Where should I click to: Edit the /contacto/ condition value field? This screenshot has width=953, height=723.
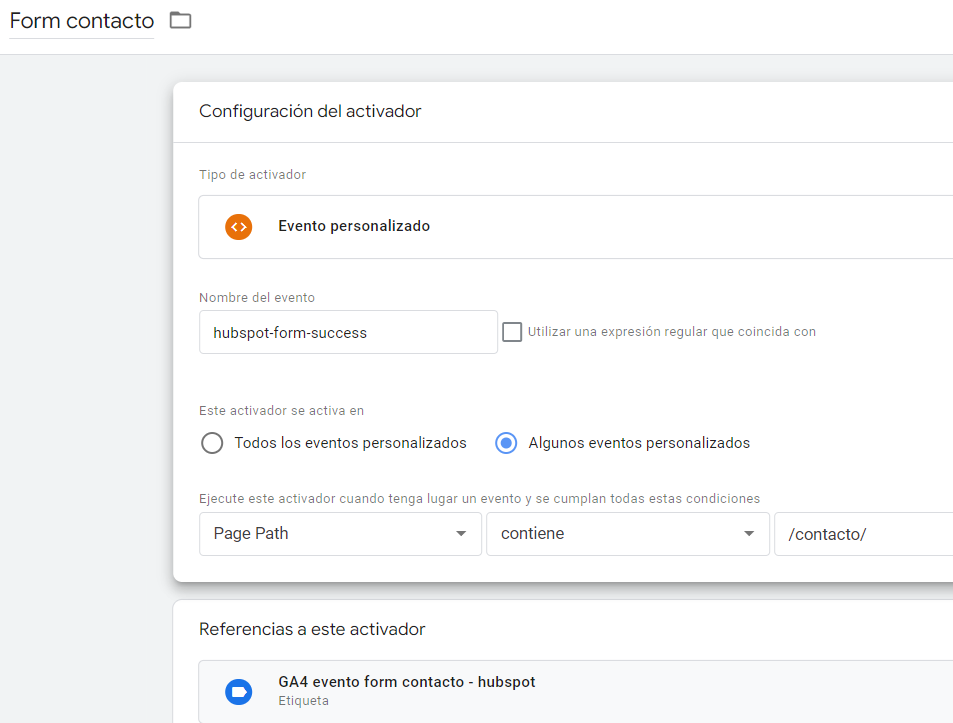click(x=860, y=534)
